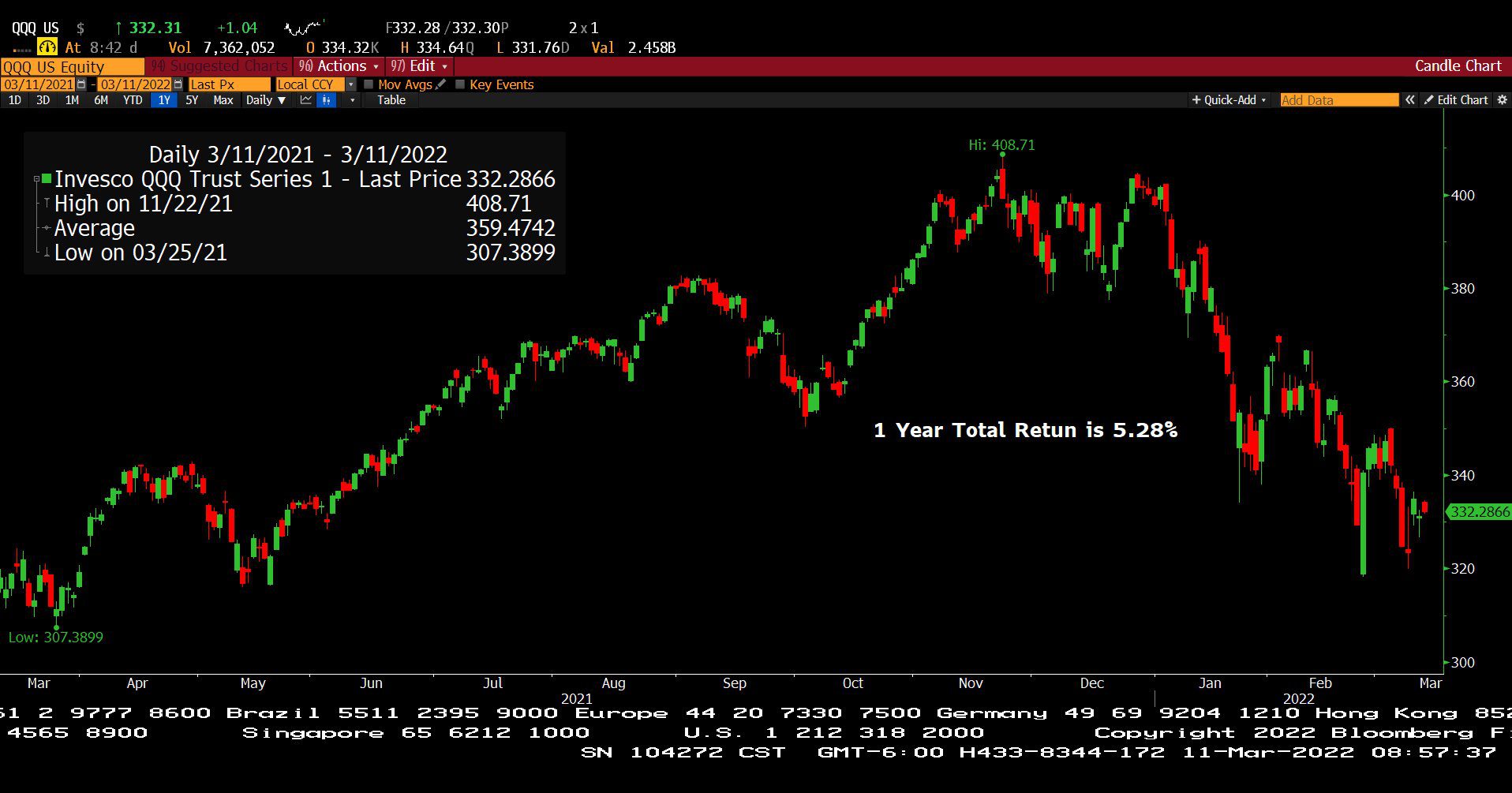Select the Max range tab
Screen dimensions: 1512x793
223,100
